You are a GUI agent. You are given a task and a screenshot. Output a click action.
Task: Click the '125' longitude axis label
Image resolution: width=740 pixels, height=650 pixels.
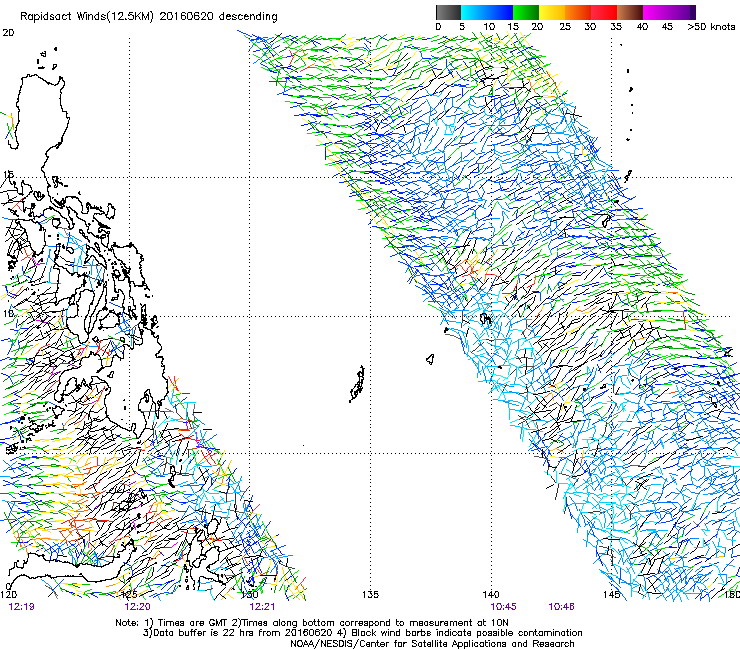click(x=129, y=594)
